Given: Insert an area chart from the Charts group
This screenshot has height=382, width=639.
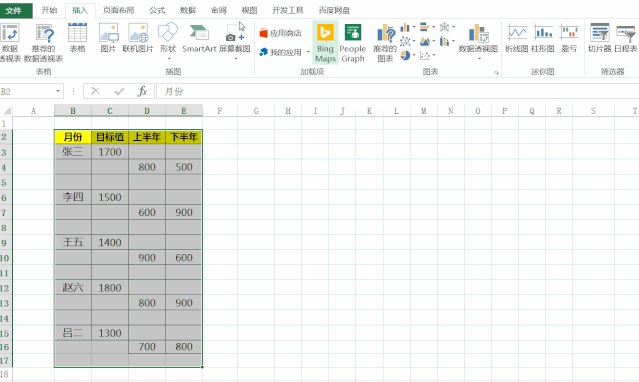Looking at the screenshot, I should (x=424, y=41).
